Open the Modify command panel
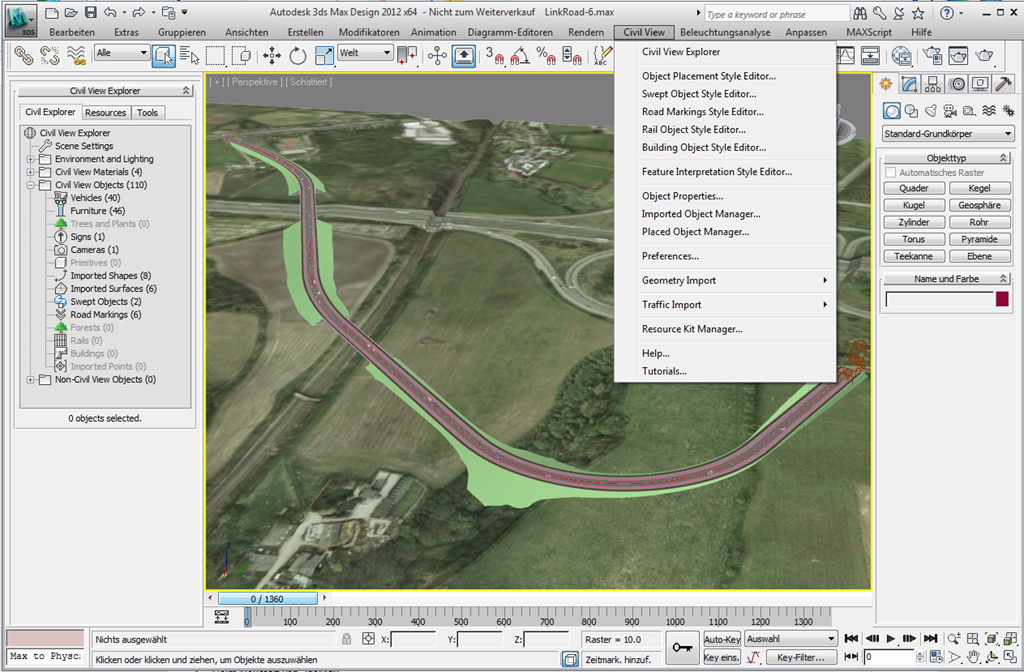Screen dimensions: 1024x672 (909, 83)
